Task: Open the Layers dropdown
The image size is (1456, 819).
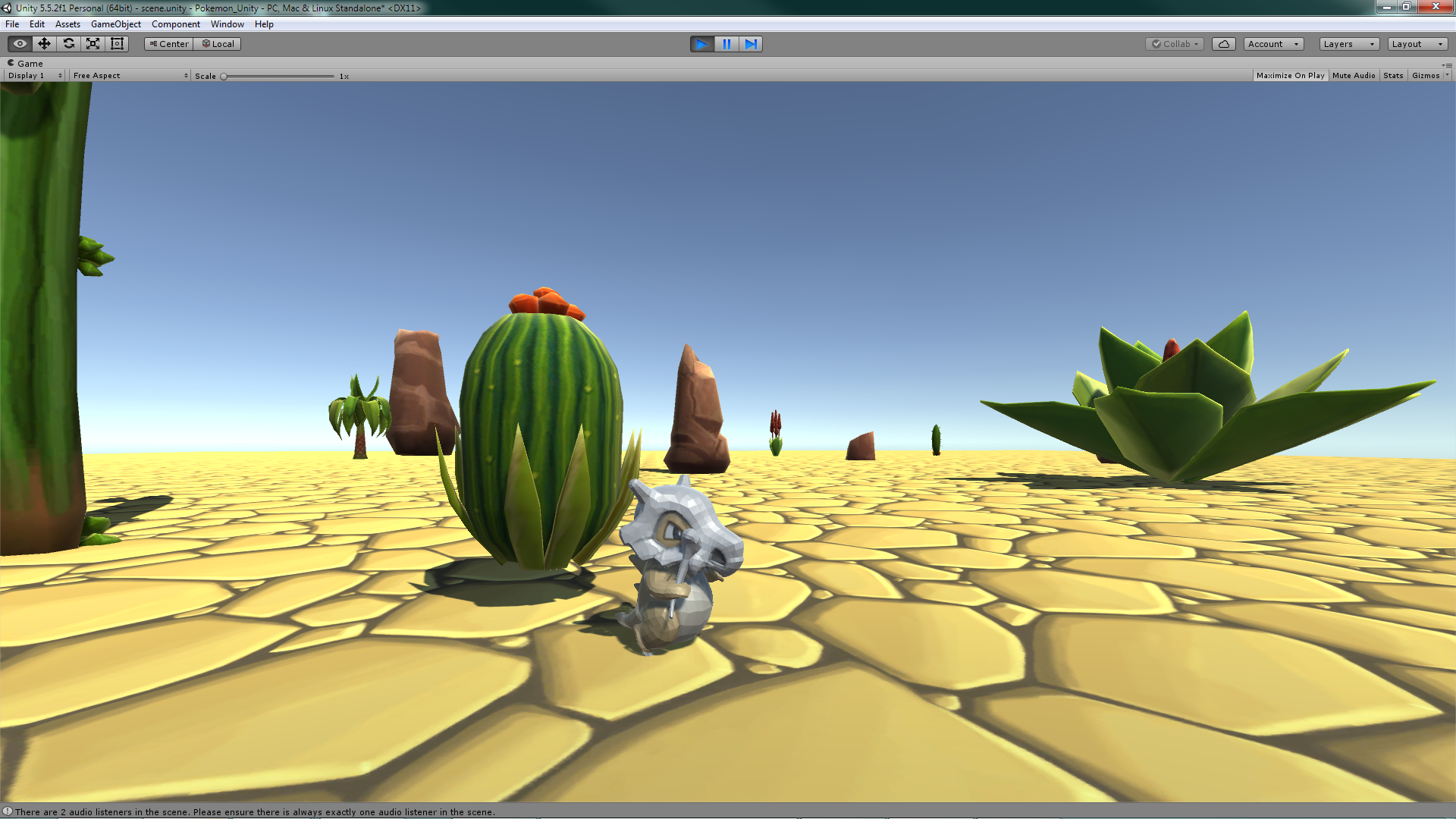Action: point(1348,44)
